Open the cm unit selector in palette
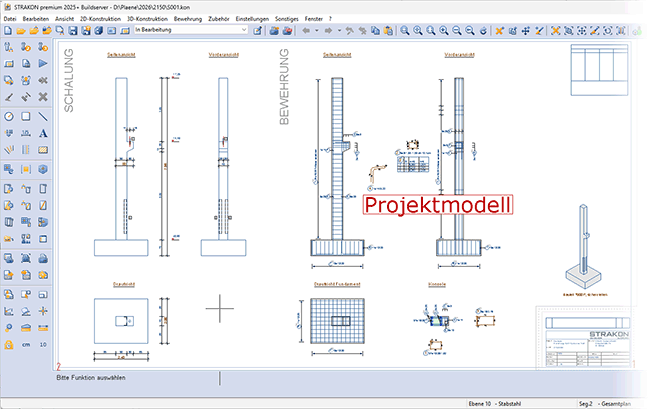Viewport: 650px width, 409px height. pyautogui.click(x=26, y=343)
